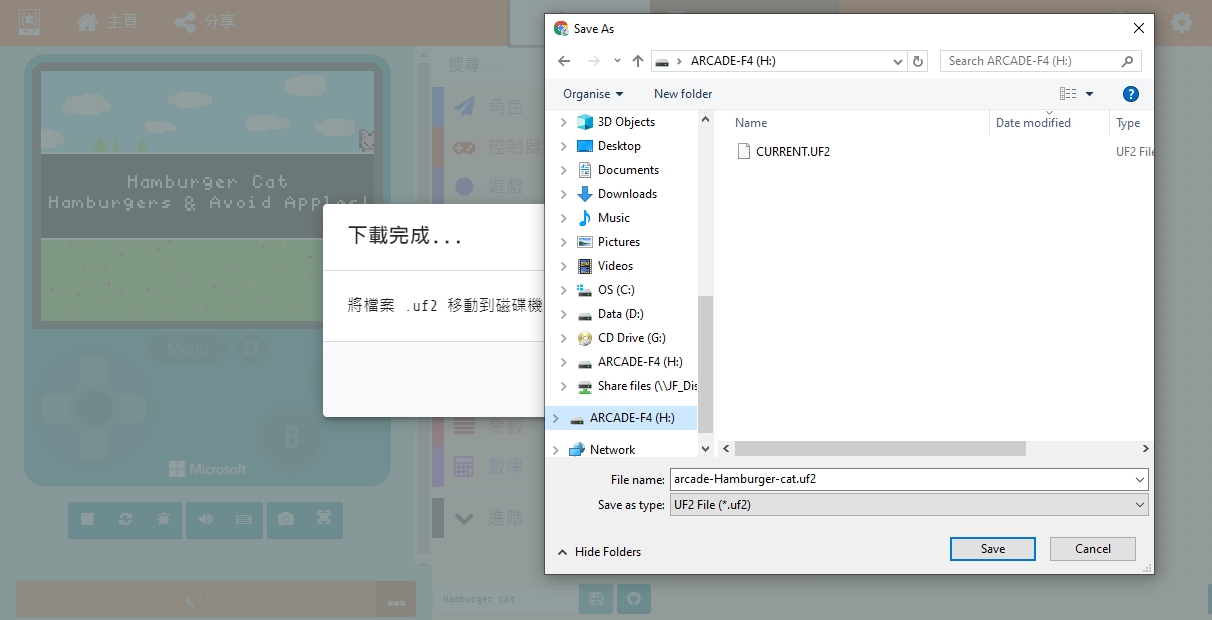Open the Organise menu
Image resolution: width=1212 pixels, height=620 pixels.
pyautogui.click(x=593, y=94)
